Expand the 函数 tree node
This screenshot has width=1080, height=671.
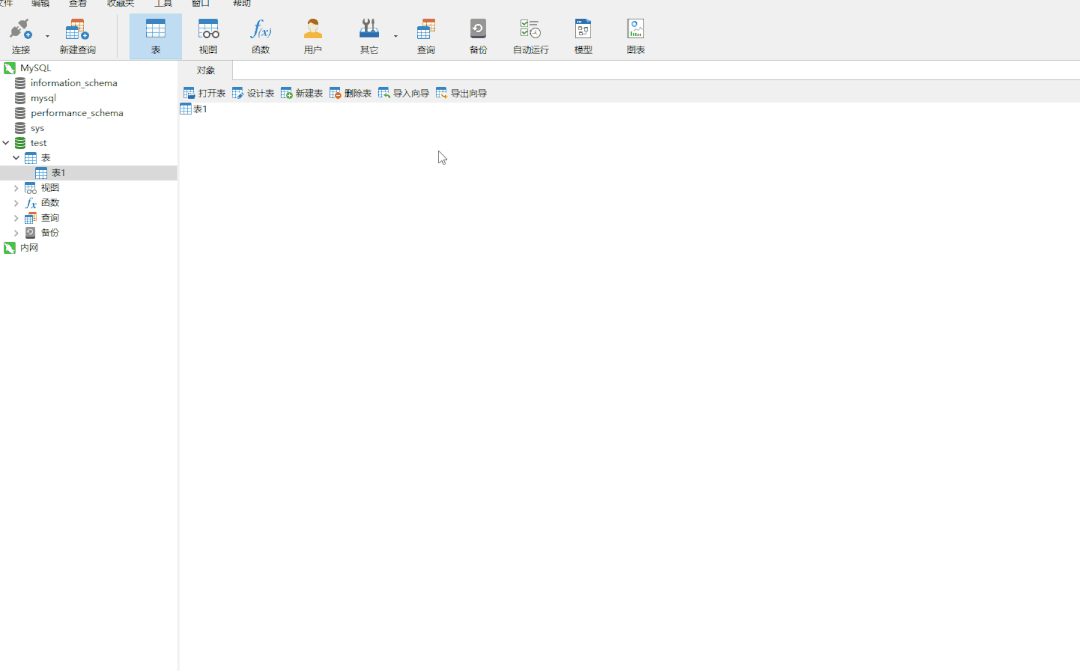click(x=16, y=203)
